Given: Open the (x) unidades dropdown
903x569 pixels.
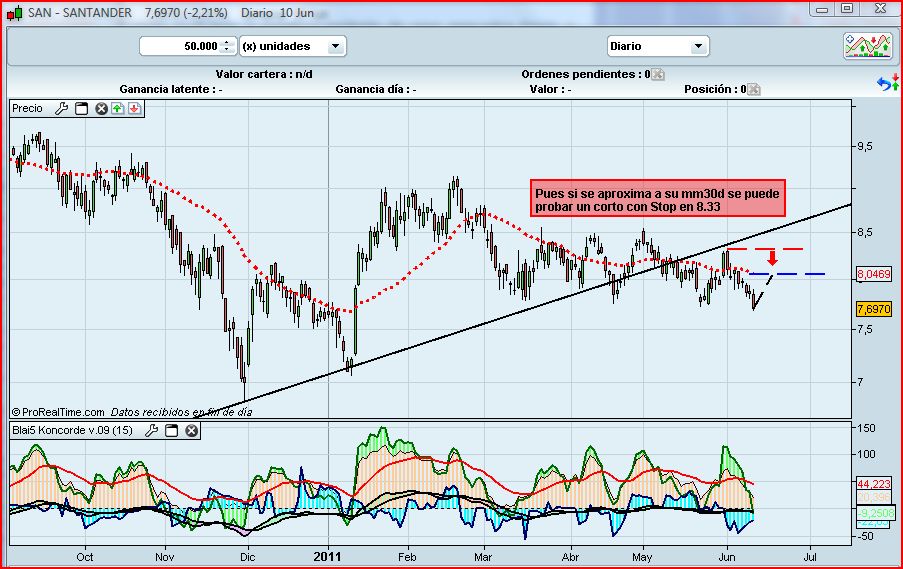Looking at the screenshot, I should [x=293, y=46].
